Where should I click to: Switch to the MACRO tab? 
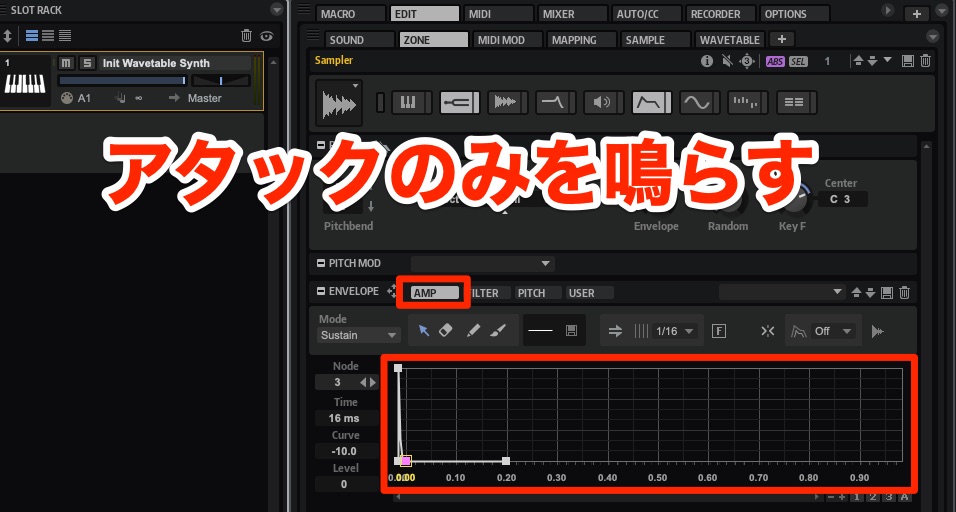(x=351, y=13)
